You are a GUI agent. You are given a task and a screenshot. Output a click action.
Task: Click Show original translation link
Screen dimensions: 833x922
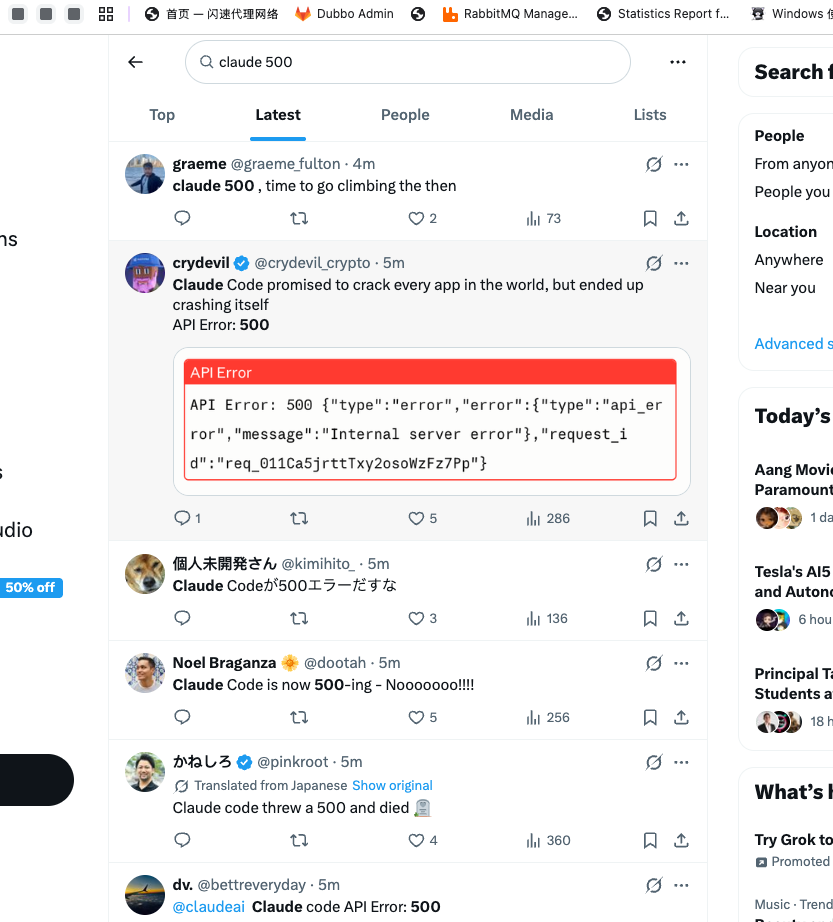392,786
